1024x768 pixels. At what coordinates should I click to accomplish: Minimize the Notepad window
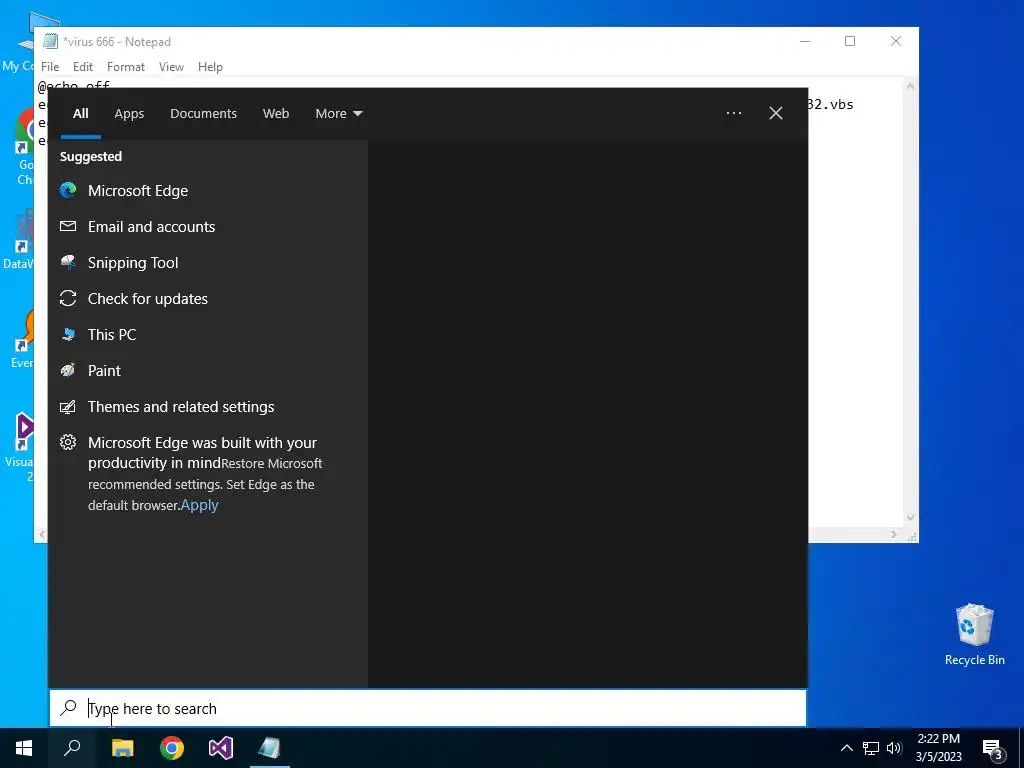click(805, 41)
